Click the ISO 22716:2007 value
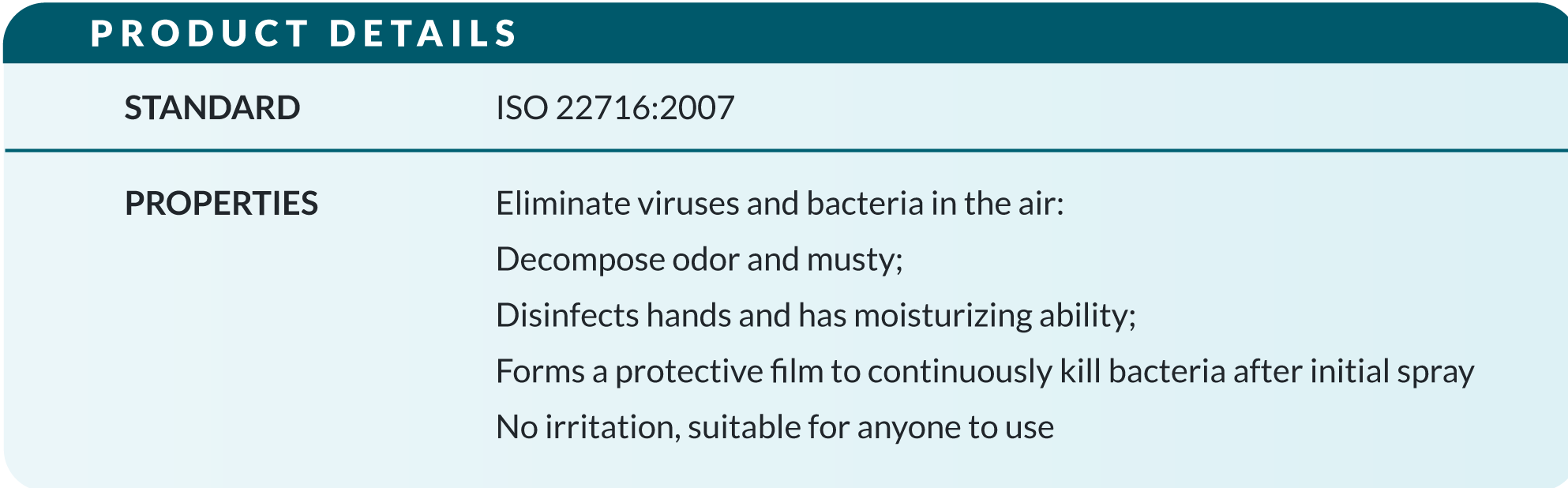 click(x=615, y=108)
